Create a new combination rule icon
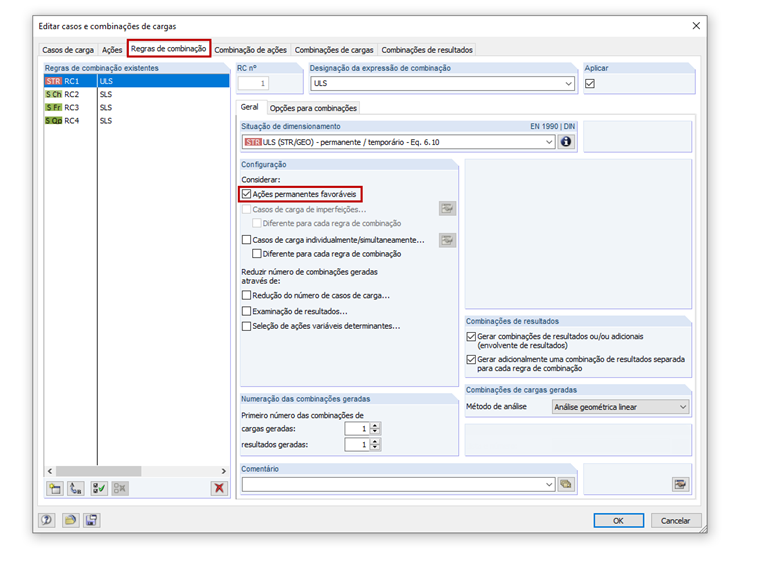 (x=55, y=488)
